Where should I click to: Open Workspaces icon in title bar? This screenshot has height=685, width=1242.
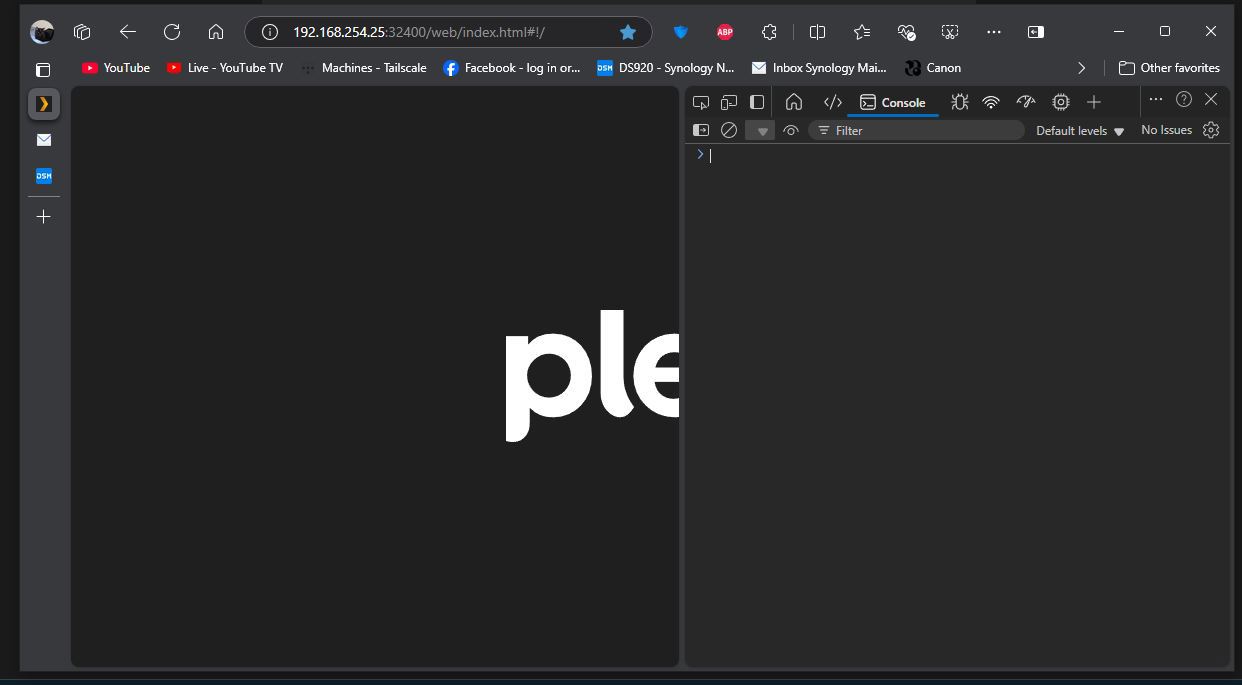pyautogui.click(x=82, y=32)
